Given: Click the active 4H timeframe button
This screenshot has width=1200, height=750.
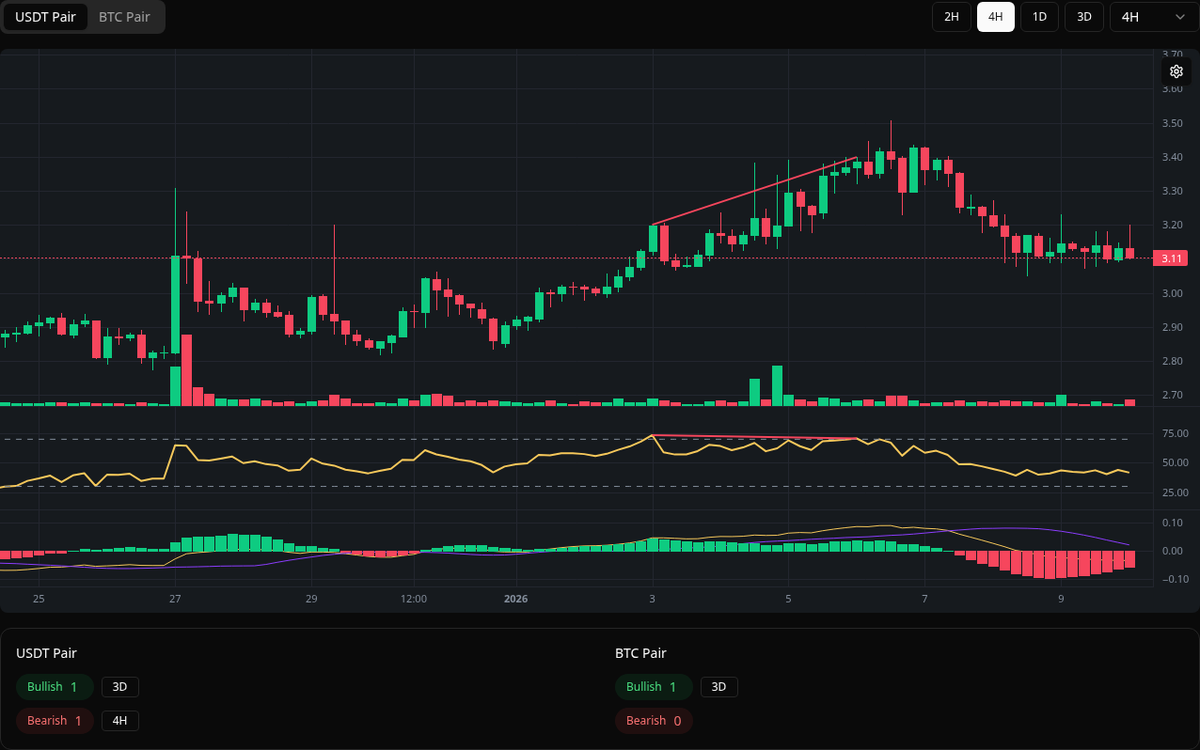Looking at the screenshot, I should click(995, 17).
